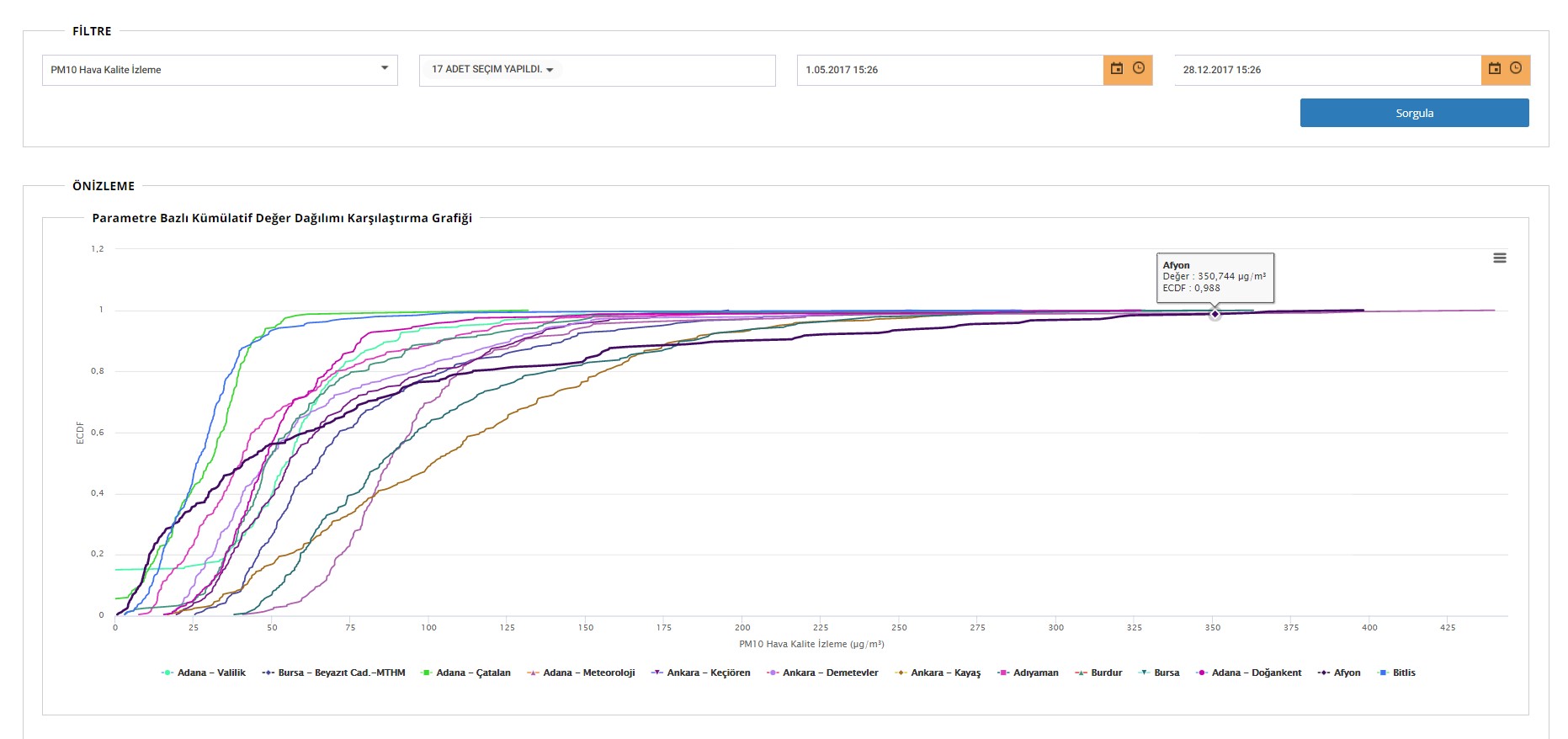
Task: Open calendar picker for end date
Action: pyautogui.click(x=1494, y=69)
